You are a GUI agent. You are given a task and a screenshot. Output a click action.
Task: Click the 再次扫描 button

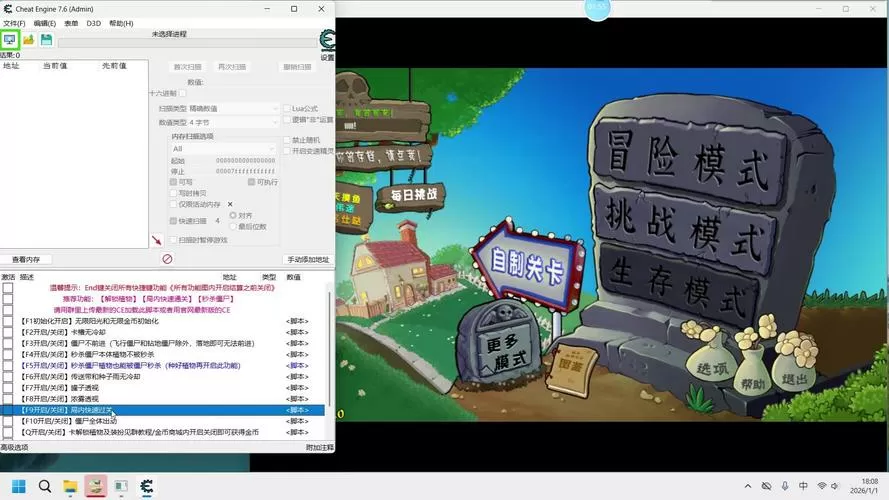coord(232,67)
